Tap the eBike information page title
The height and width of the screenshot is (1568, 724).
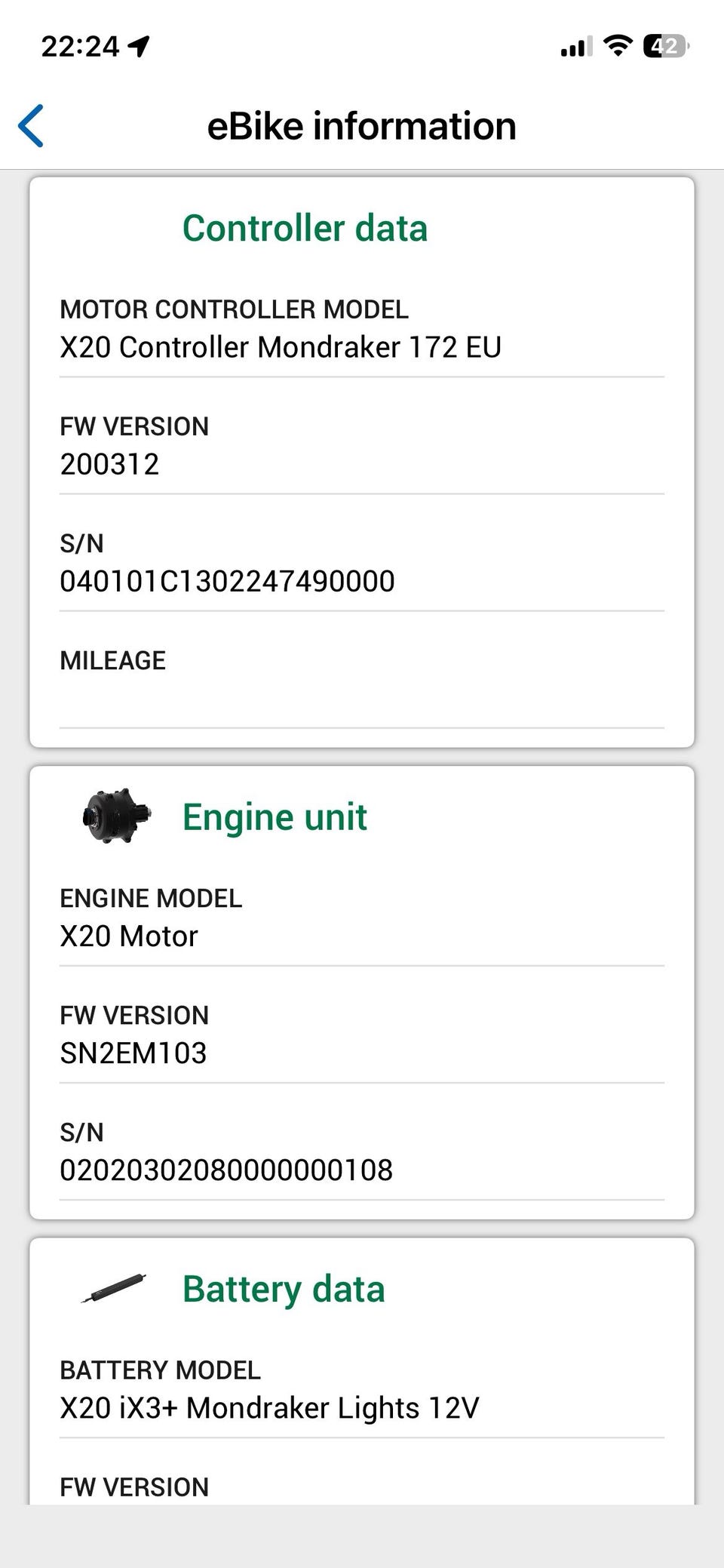(x=362, y=125)
